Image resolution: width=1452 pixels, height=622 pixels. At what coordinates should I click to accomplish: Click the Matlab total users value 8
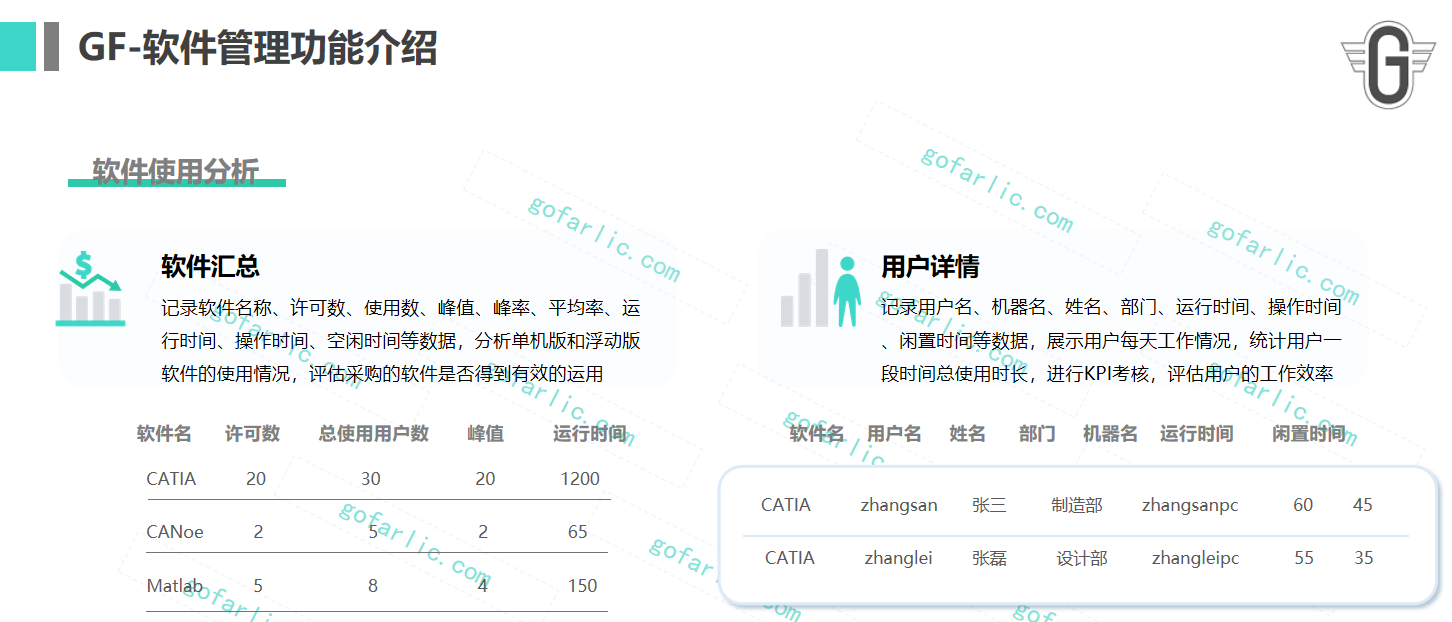(x=373, y=586)
